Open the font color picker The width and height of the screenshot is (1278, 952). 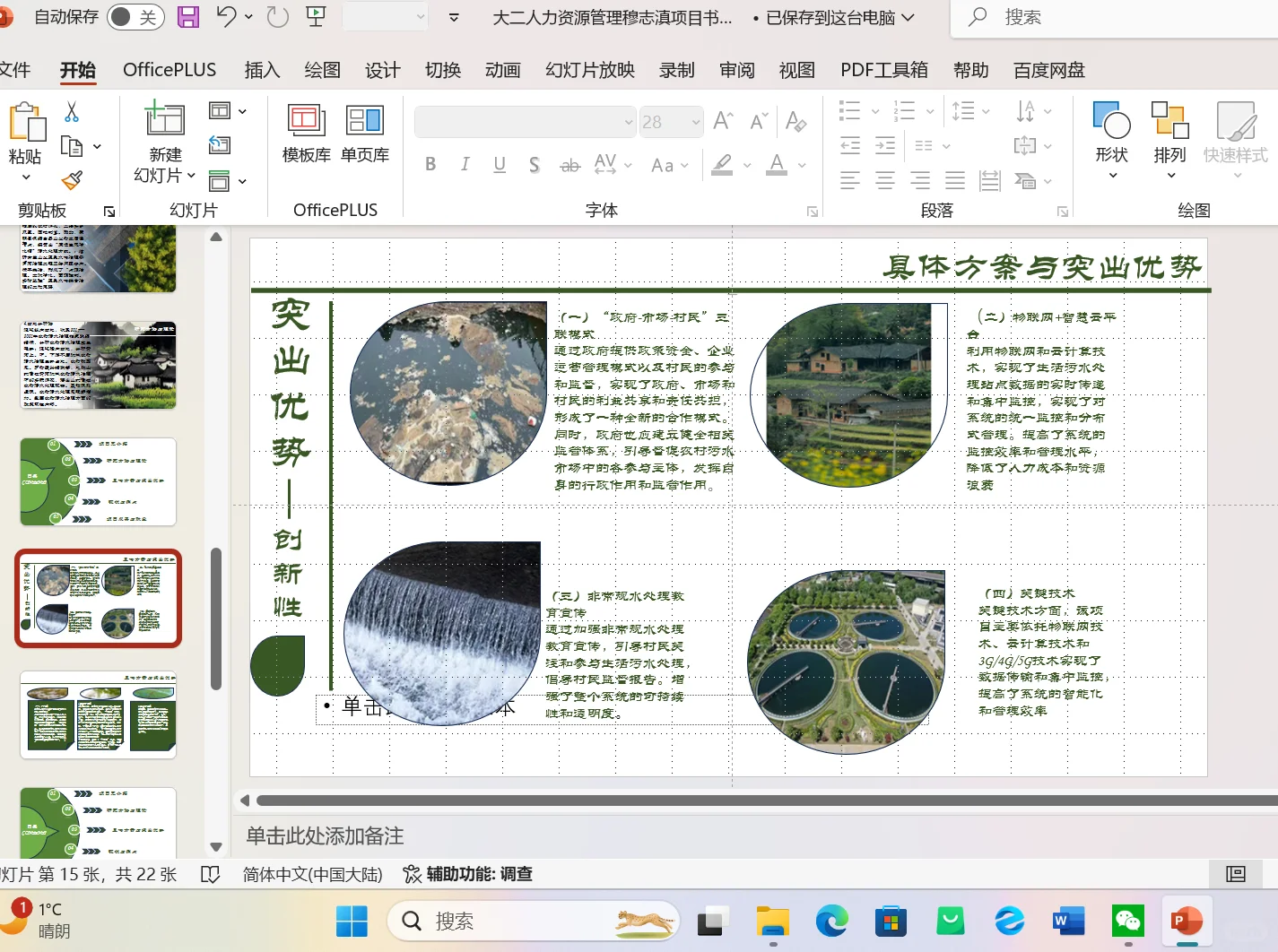(801, 165)
